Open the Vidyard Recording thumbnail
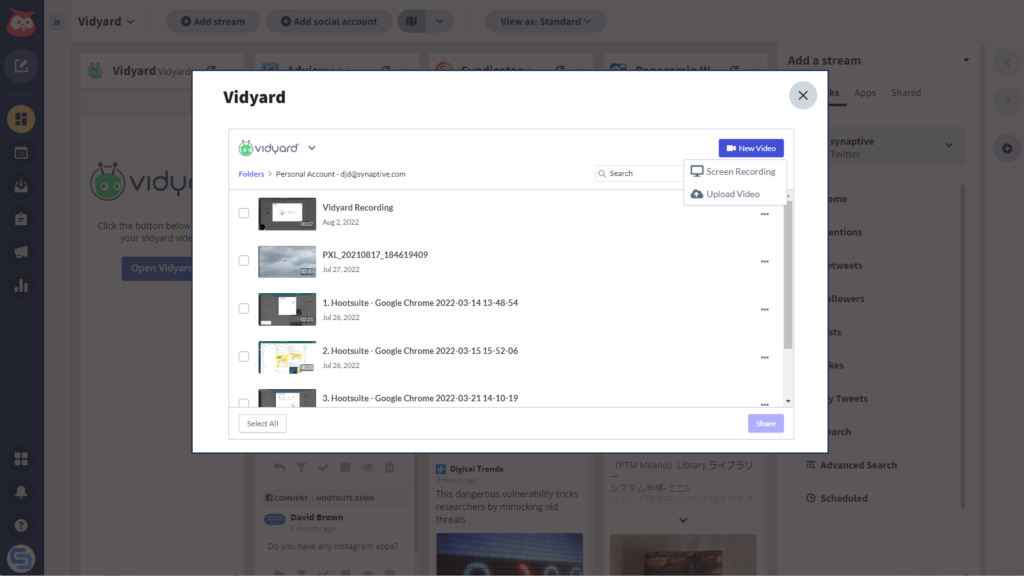The height and width of the screenshot is (576, 1024). coord(287,214)
